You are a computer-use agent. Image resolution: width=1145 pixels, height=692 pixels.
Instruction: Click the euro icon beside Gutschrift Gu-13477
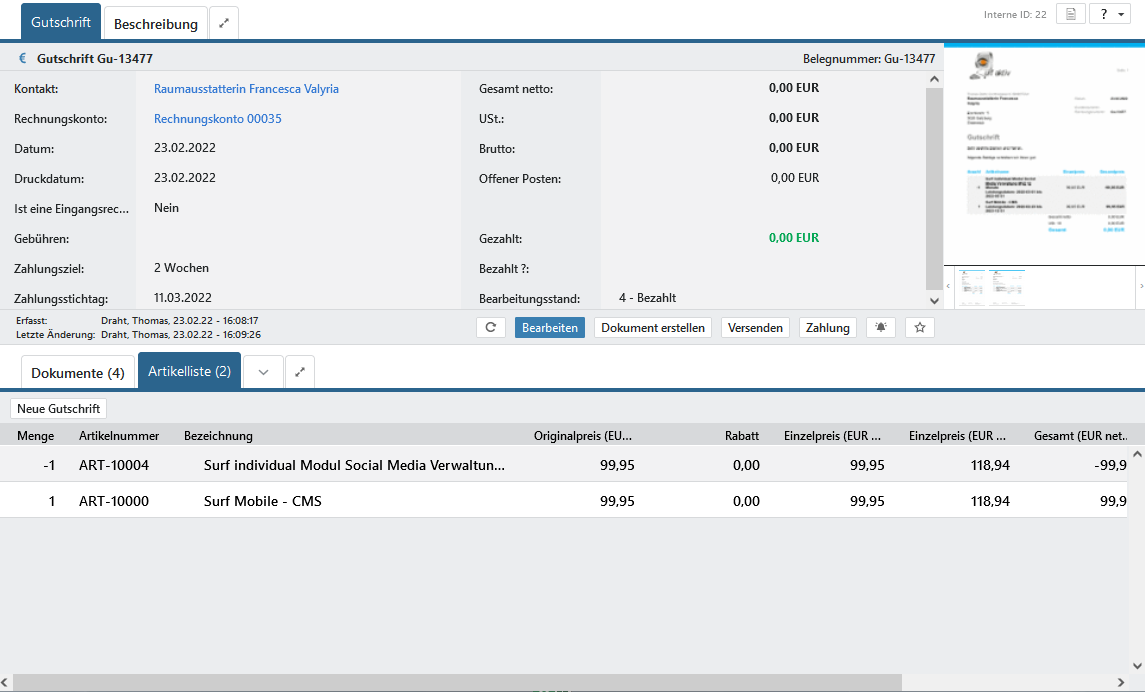[x=23, y=59]
